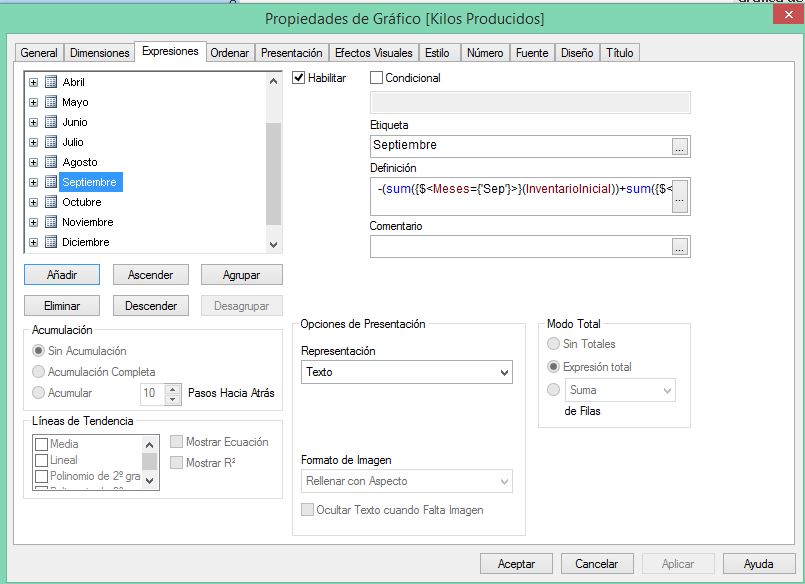
Task: Uncheck the Habilitar checkbox
Action: 299,78
